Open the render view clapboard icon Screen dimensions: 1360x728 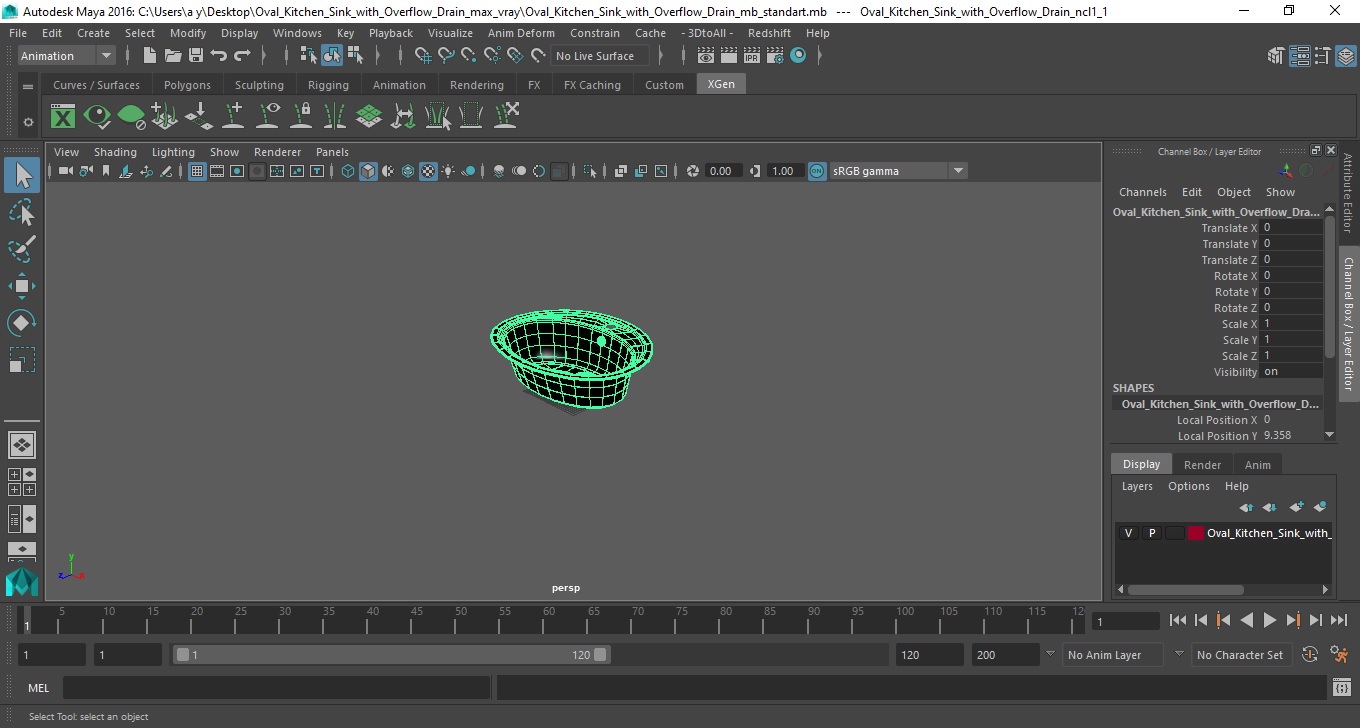(706, 56)
